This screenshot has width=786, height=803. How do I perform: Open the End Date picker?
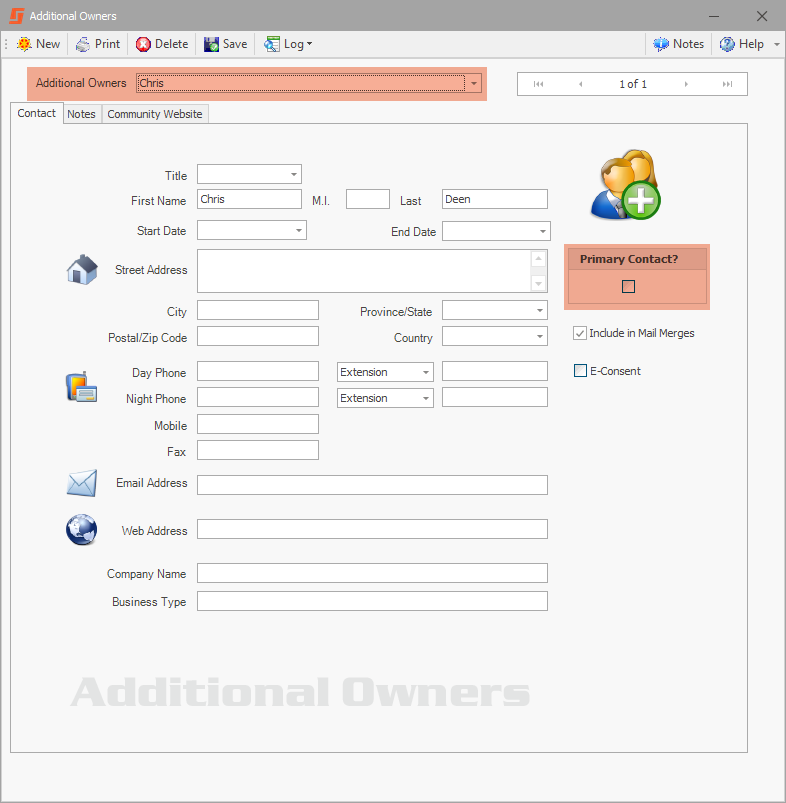(x=543, y=231)
